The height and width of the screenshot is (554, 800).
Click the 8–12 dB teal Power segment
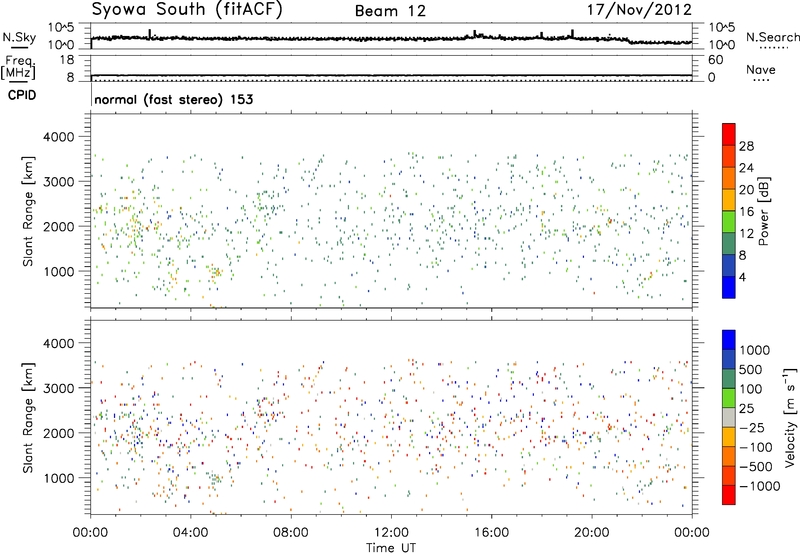point(729,243)
